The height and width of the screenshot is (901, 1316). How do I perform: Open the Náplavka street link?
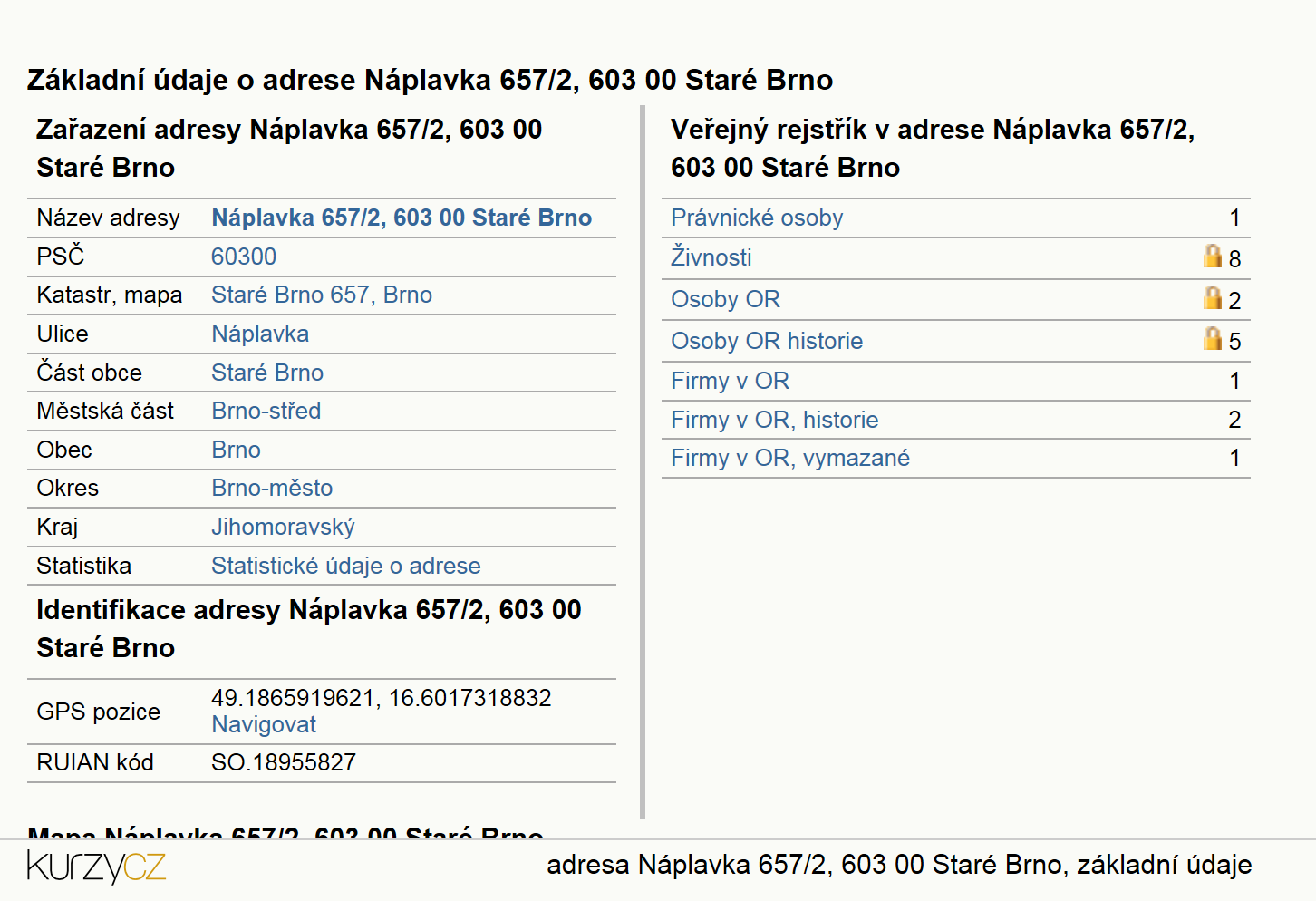tap(260, 334)
